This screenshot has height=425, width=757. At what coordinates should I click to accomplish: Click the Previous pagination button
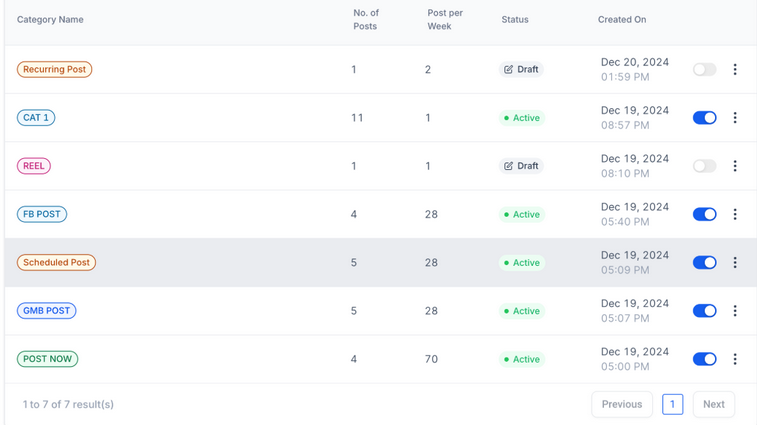pyautogui.click(x=621, y=404)
